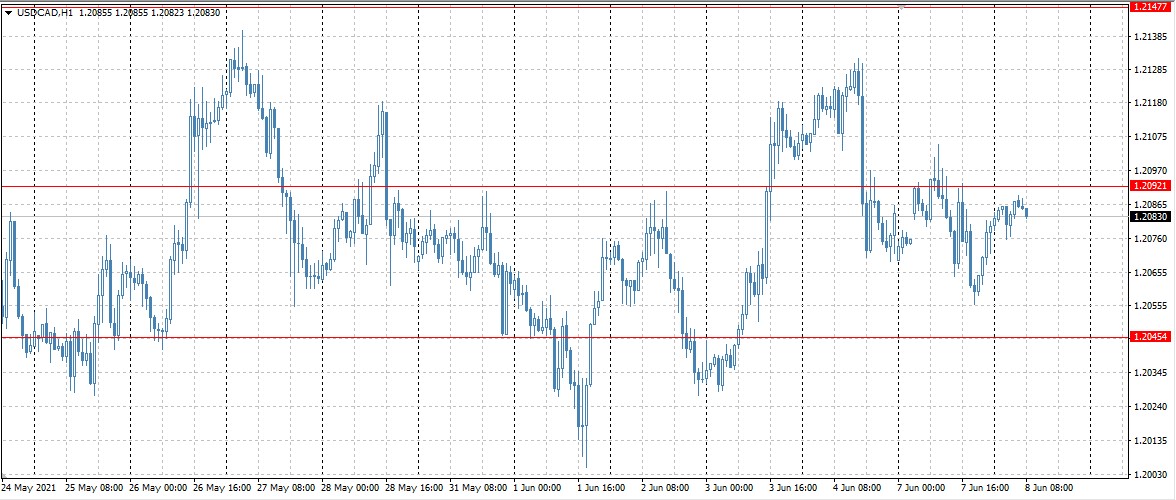Click the 1.21385 value on the price axis
This screenshot has width=1176, height=500.
coord(1150,36)
